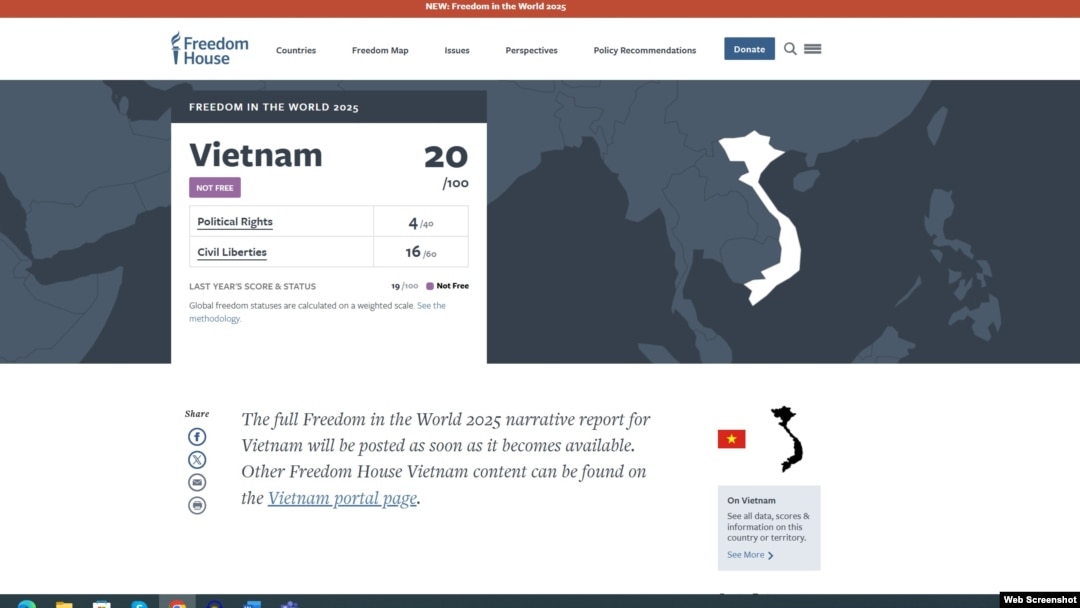Click the black Vietnam map silhouette
Image resolution: width=1080 pixels, height=608 pixels.
(787, 439)
